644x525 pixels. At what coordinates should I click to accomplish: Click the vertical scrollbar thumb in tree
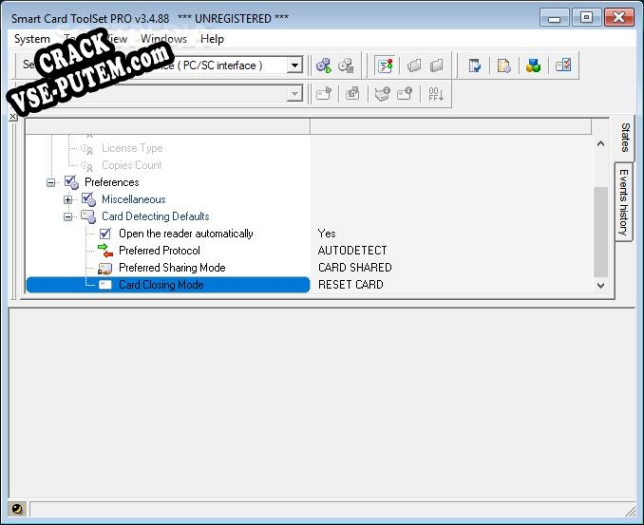[600, 232]
